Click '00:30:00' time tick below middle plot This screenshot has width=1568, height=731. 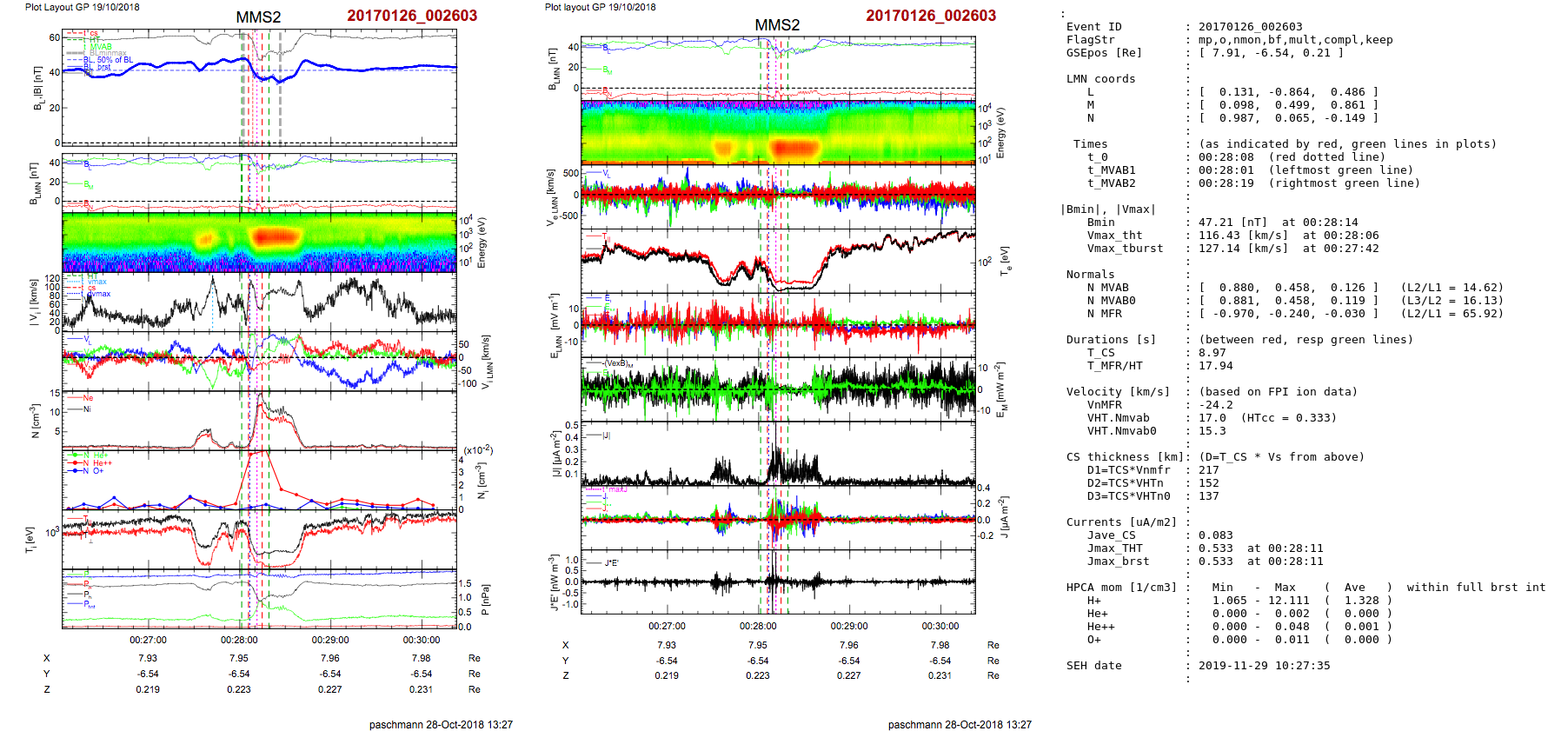click(940, 626)
